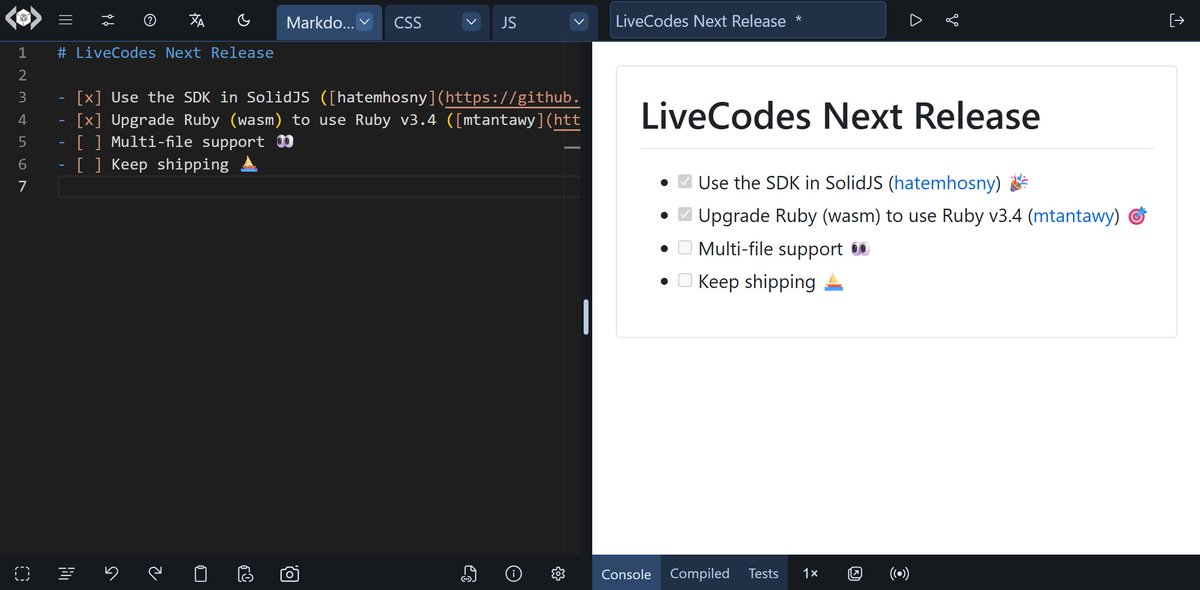Open the broadcast icon
This screenshot has width=1200, height=590.
tap(899, 573)
